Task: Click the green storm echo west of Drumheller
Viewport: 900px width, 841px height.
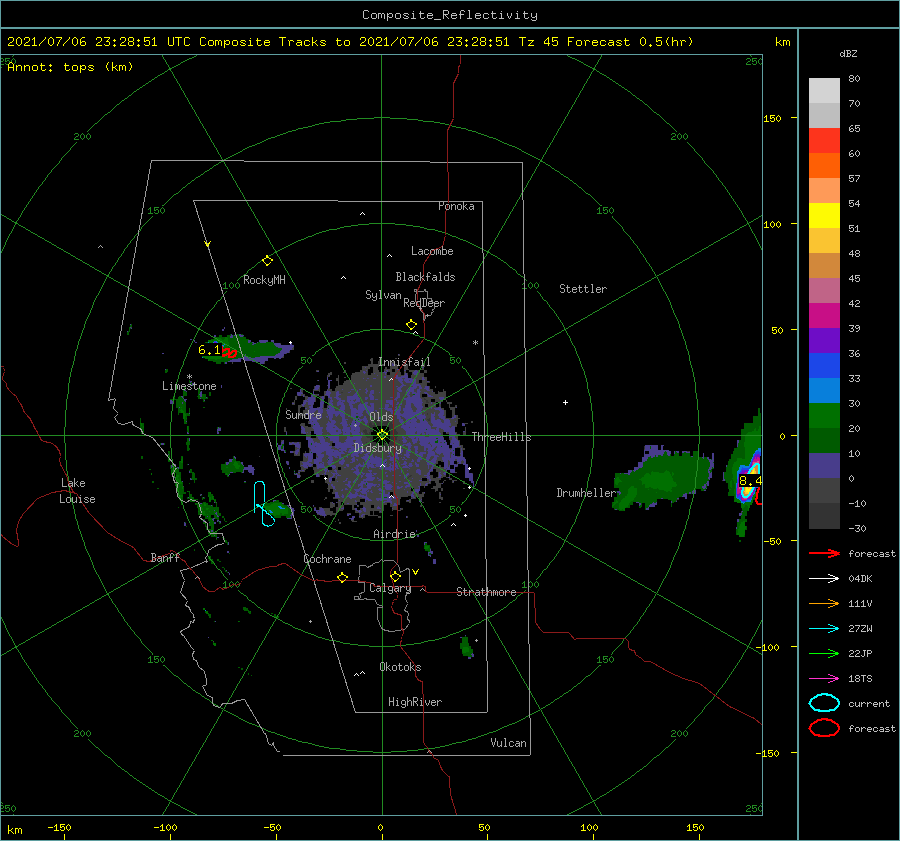Action: pos(663,478)
